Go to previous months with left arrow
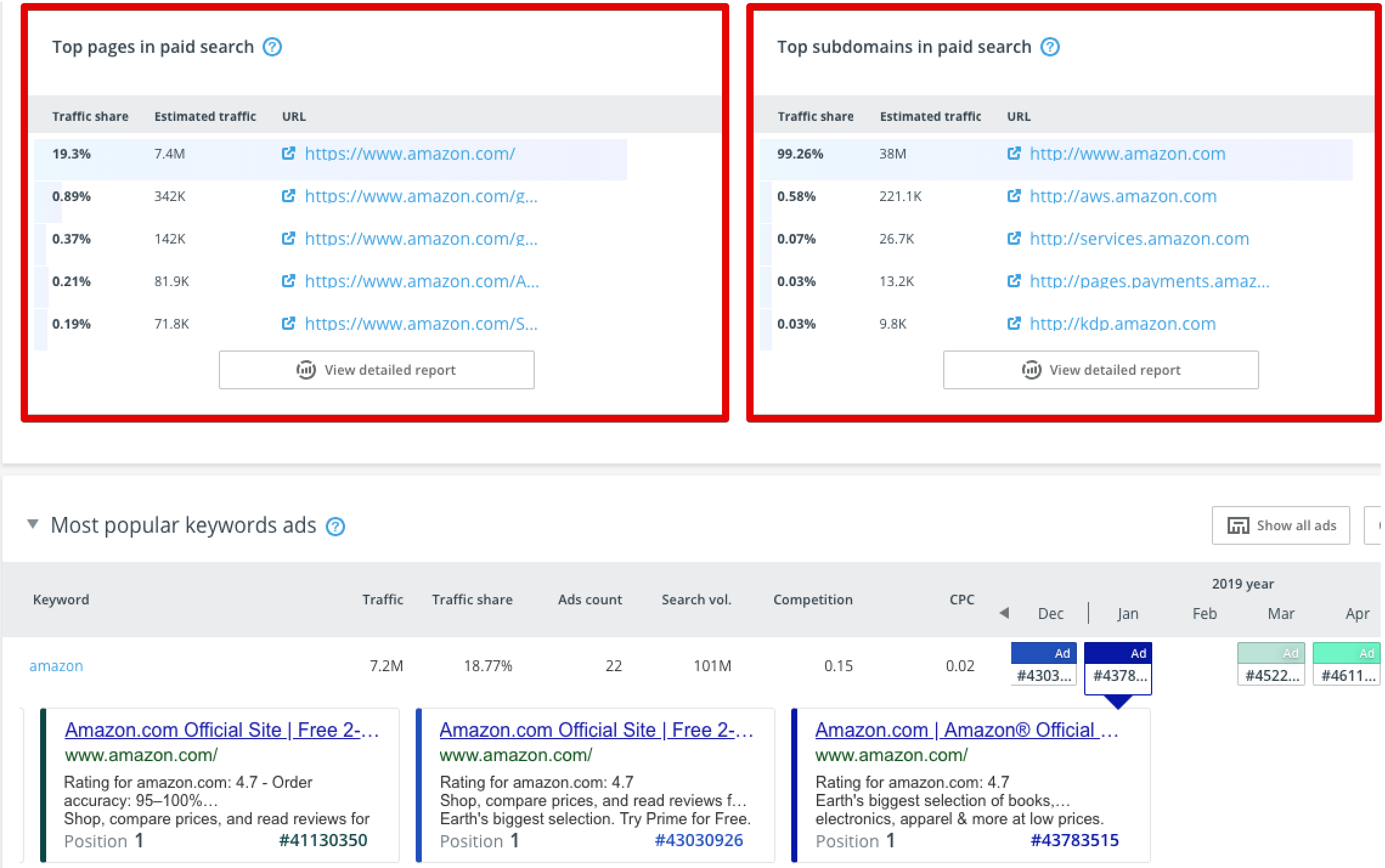This screenshot has width=1385, height=868. point(1004,613)
